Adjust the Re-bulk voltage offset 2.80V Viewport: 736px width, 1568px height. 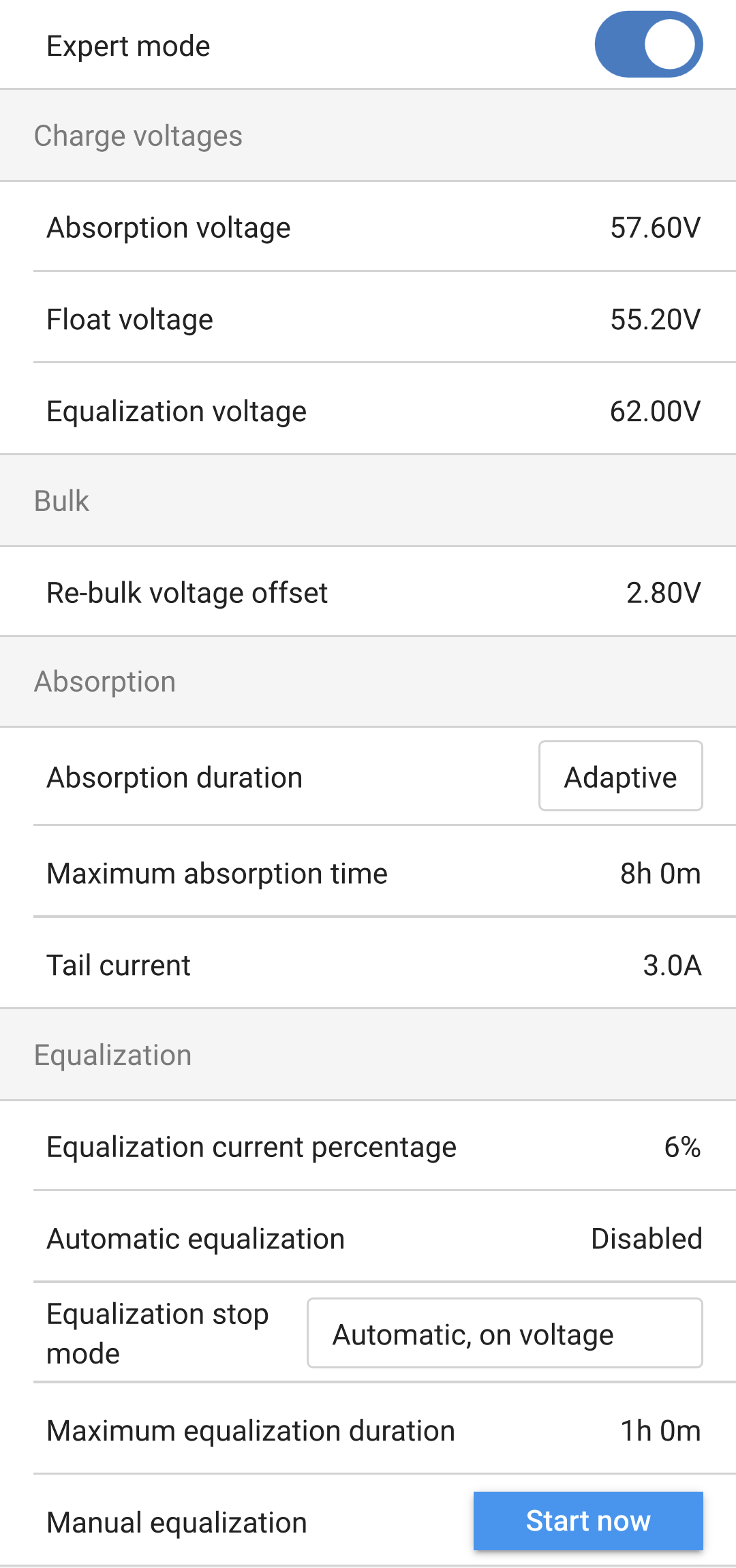click(663, 593)
